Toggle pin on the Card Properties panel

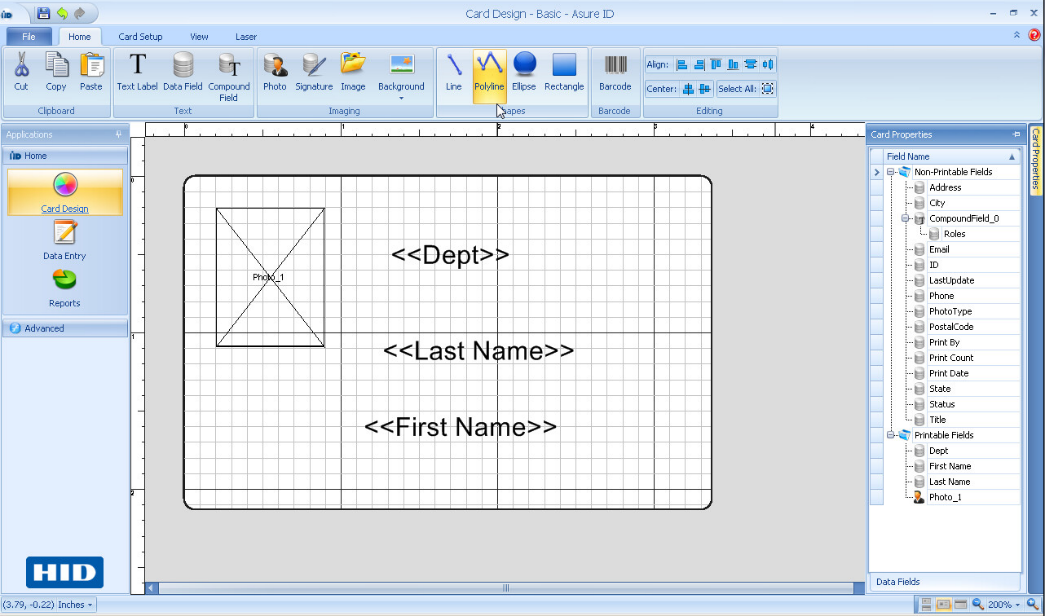[1017, 135]
